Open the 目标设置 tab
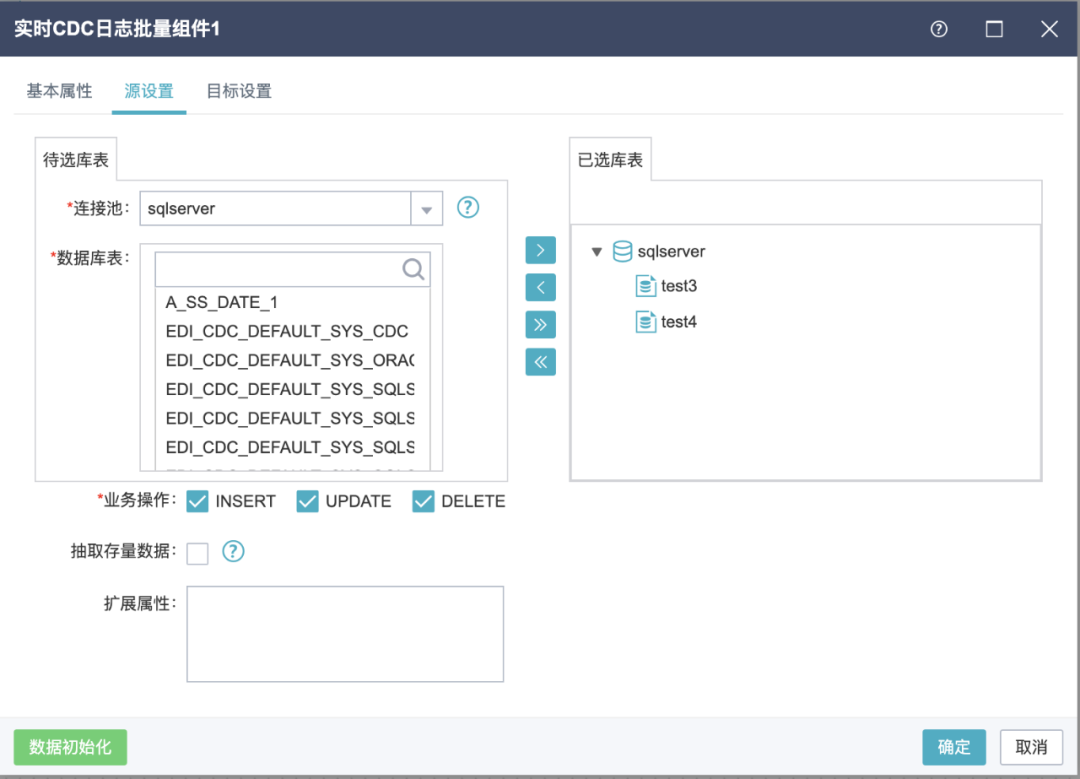This screenshot has height=779, width=1080. point(239,91)
